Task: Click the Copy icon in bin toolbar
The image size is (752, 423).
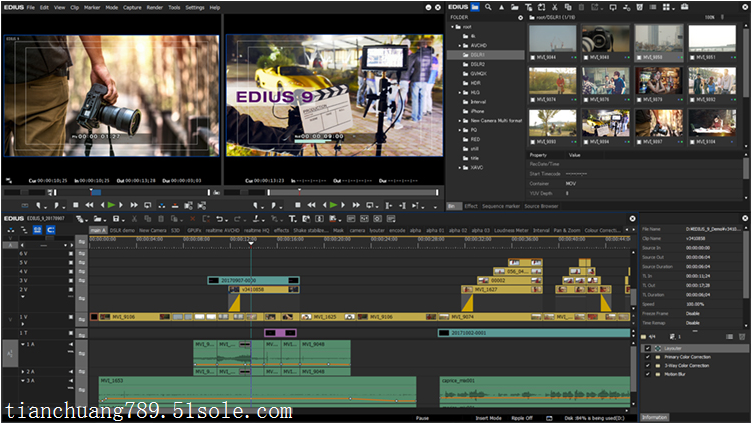Action: (x=568, y=7)
